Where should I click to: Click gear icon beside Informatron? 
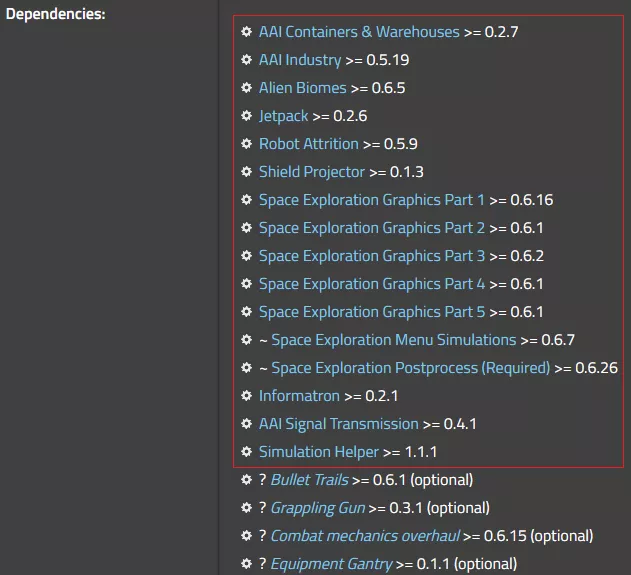[246, 396]
